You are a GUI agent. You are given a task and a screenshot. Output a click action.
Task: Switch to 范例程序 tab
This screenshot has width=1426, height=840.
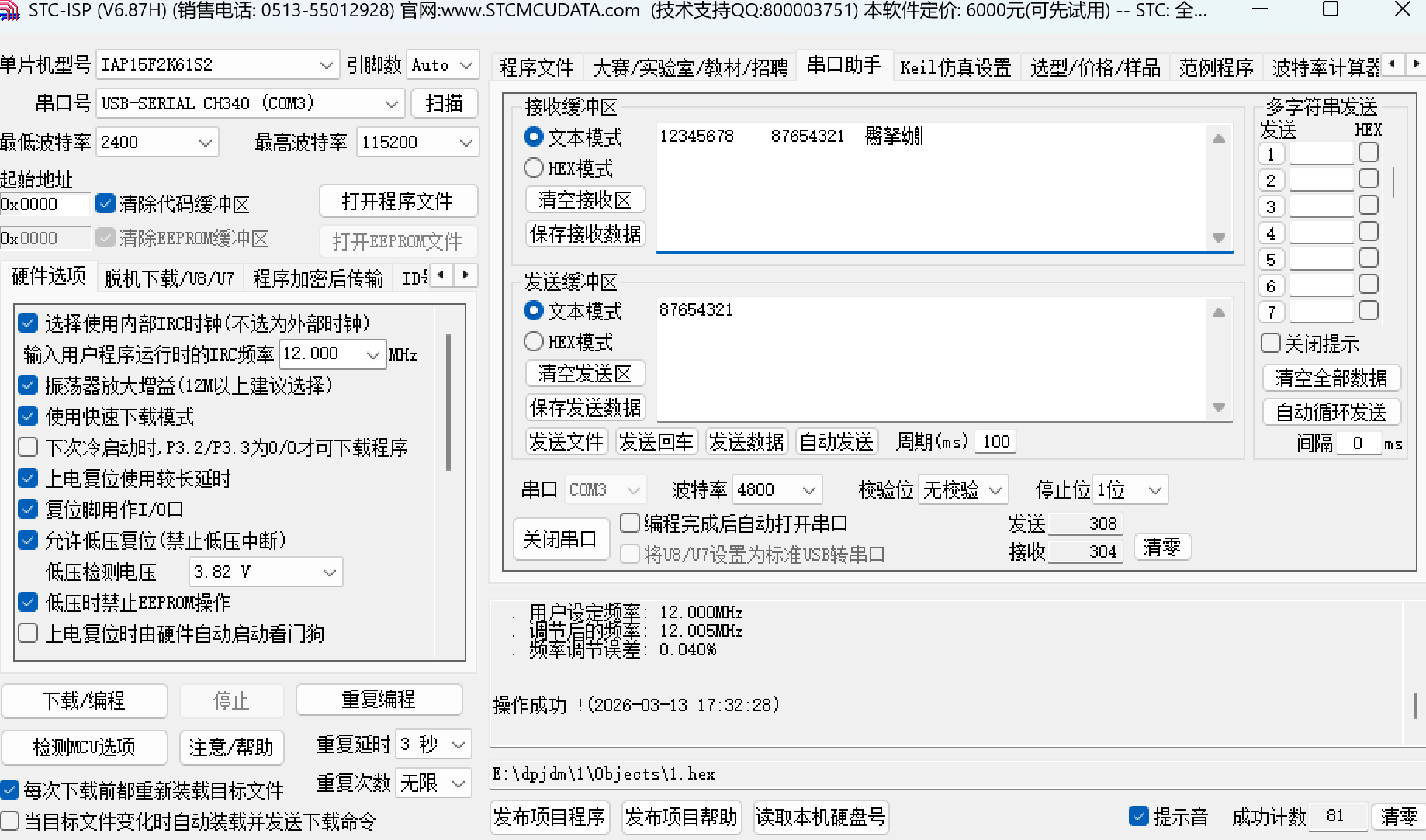(x=1216, y=67)
